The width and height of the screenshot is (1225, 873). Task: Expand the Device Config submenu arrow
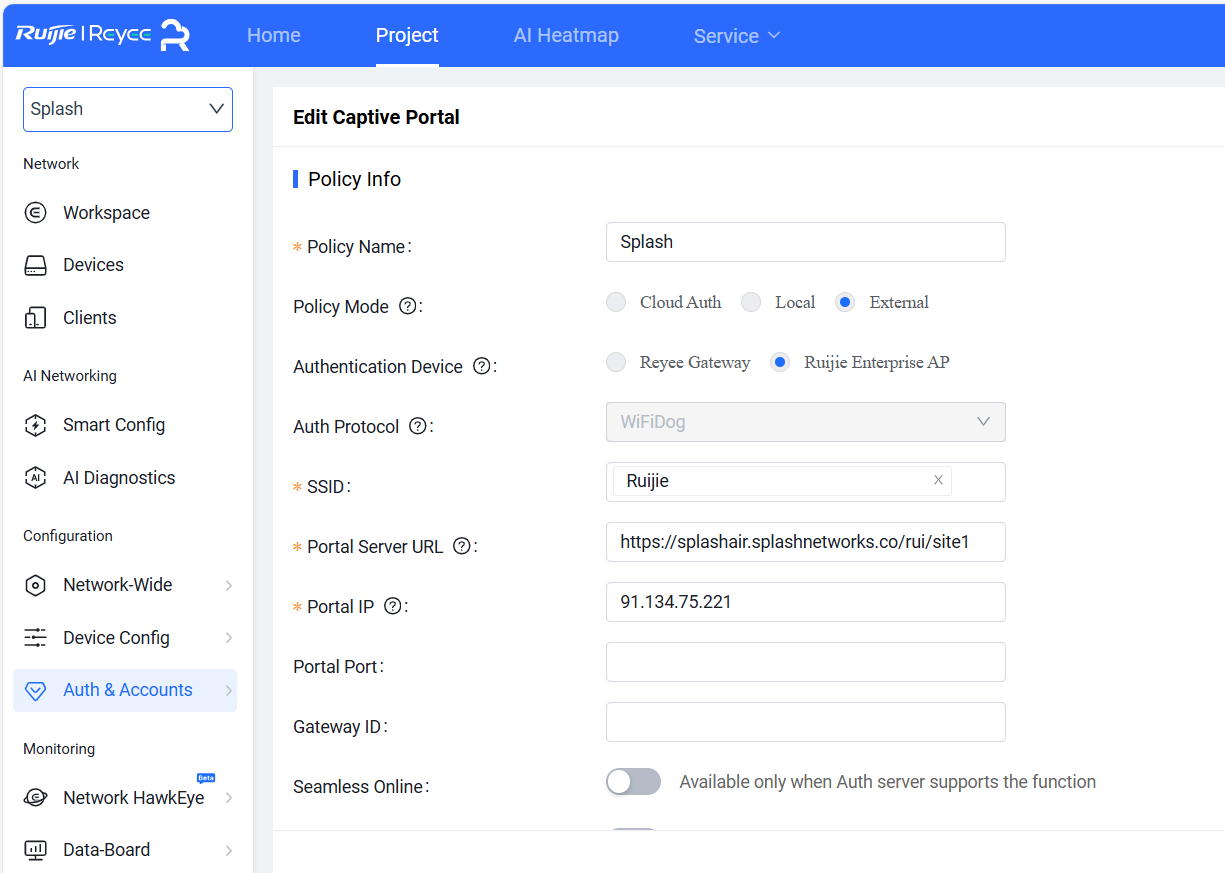point(228,638)
